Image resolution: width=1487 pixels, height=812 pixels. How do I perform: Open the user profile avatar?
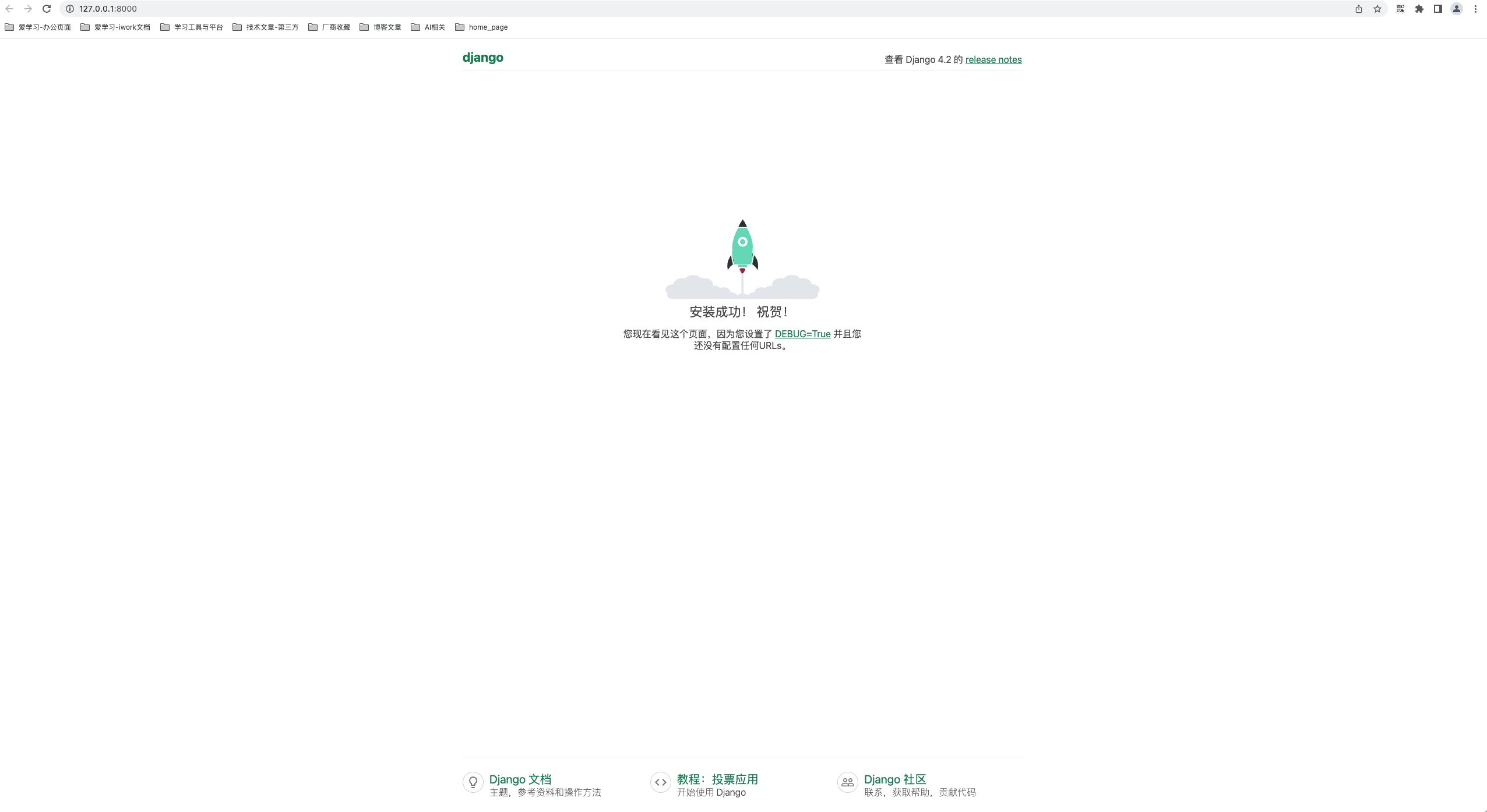(1457, 9)
